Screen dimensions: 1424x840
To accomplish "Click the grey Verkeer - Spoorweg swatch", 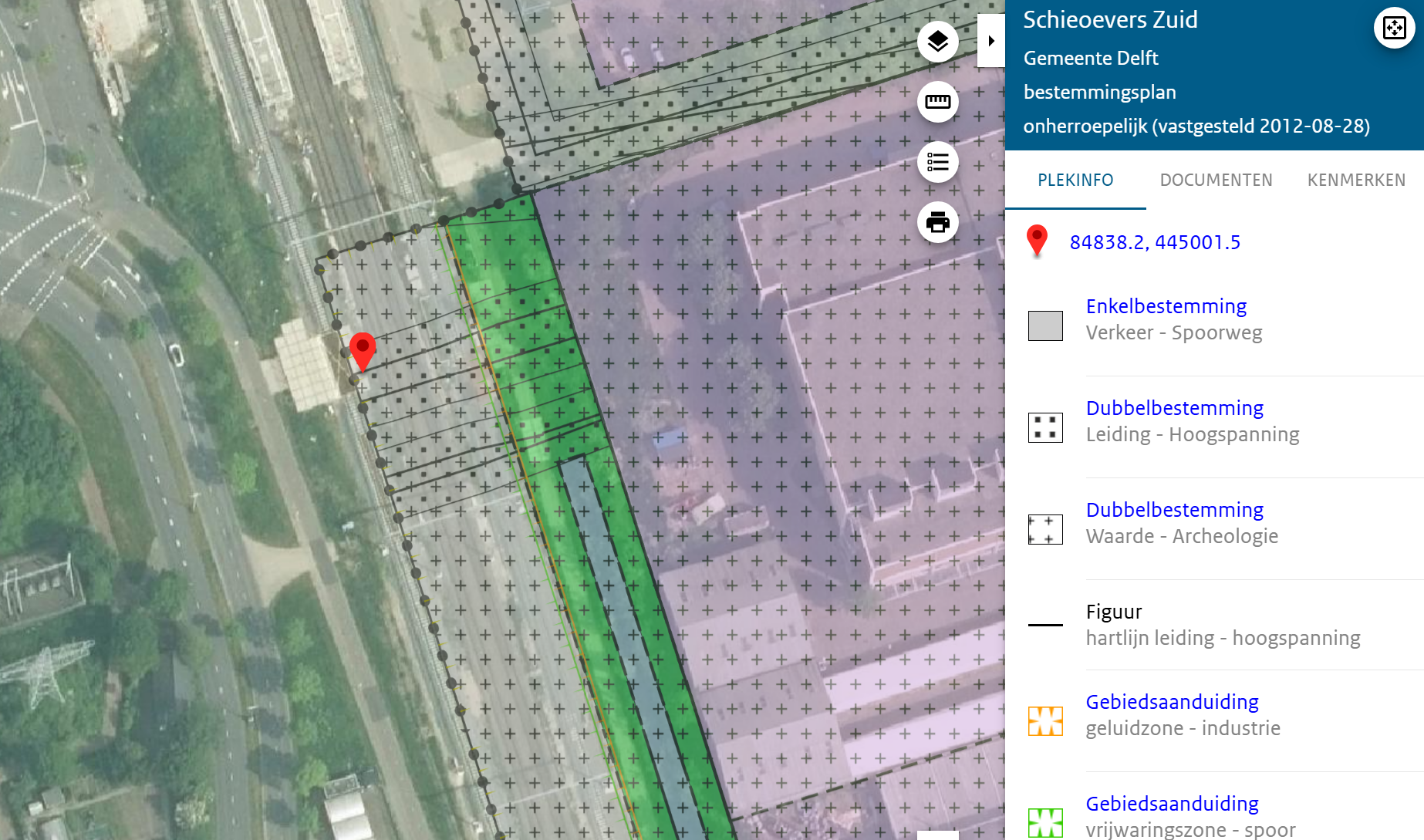I will 1045,326.
